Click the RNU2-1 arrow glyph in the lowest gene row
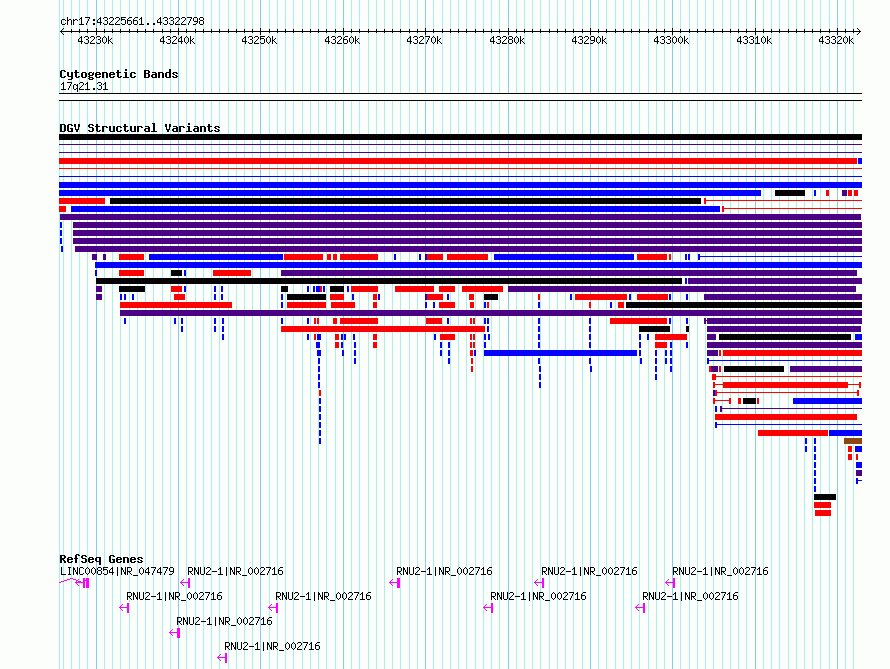Viewport: 890px width, 669px height. (222, 658)
